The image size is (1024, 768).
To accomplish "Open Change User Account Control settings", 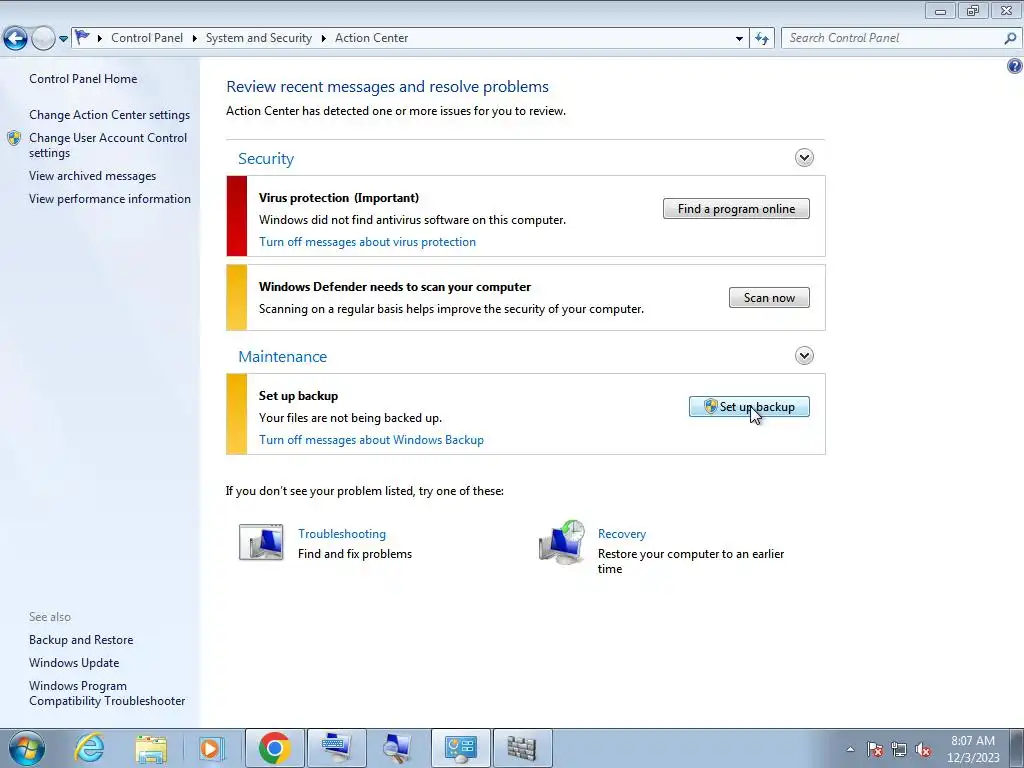I will pyautogui.click(x=108, y=145).
